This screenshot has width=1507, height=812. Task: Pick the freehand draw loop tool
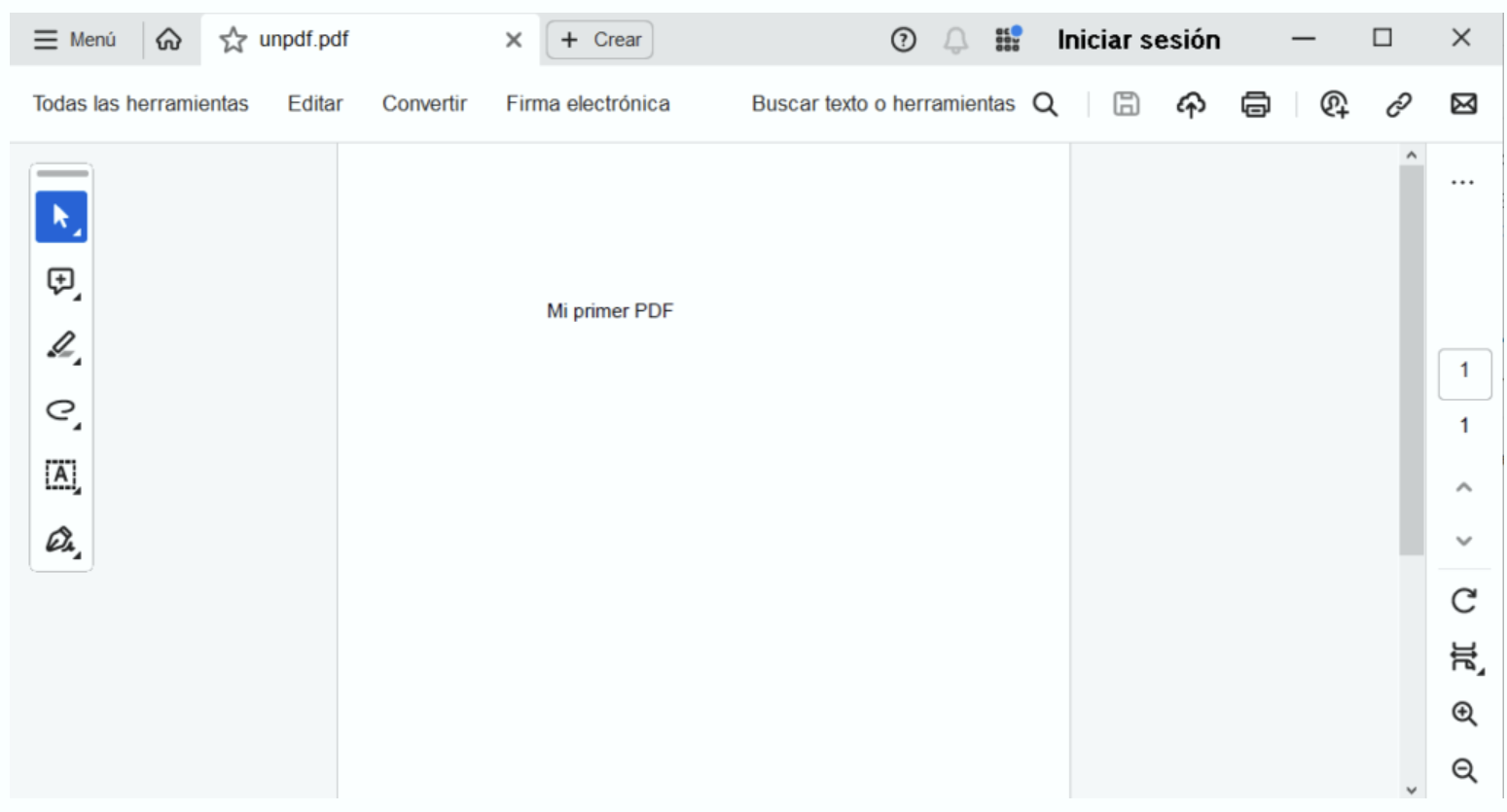coord(60,410)
